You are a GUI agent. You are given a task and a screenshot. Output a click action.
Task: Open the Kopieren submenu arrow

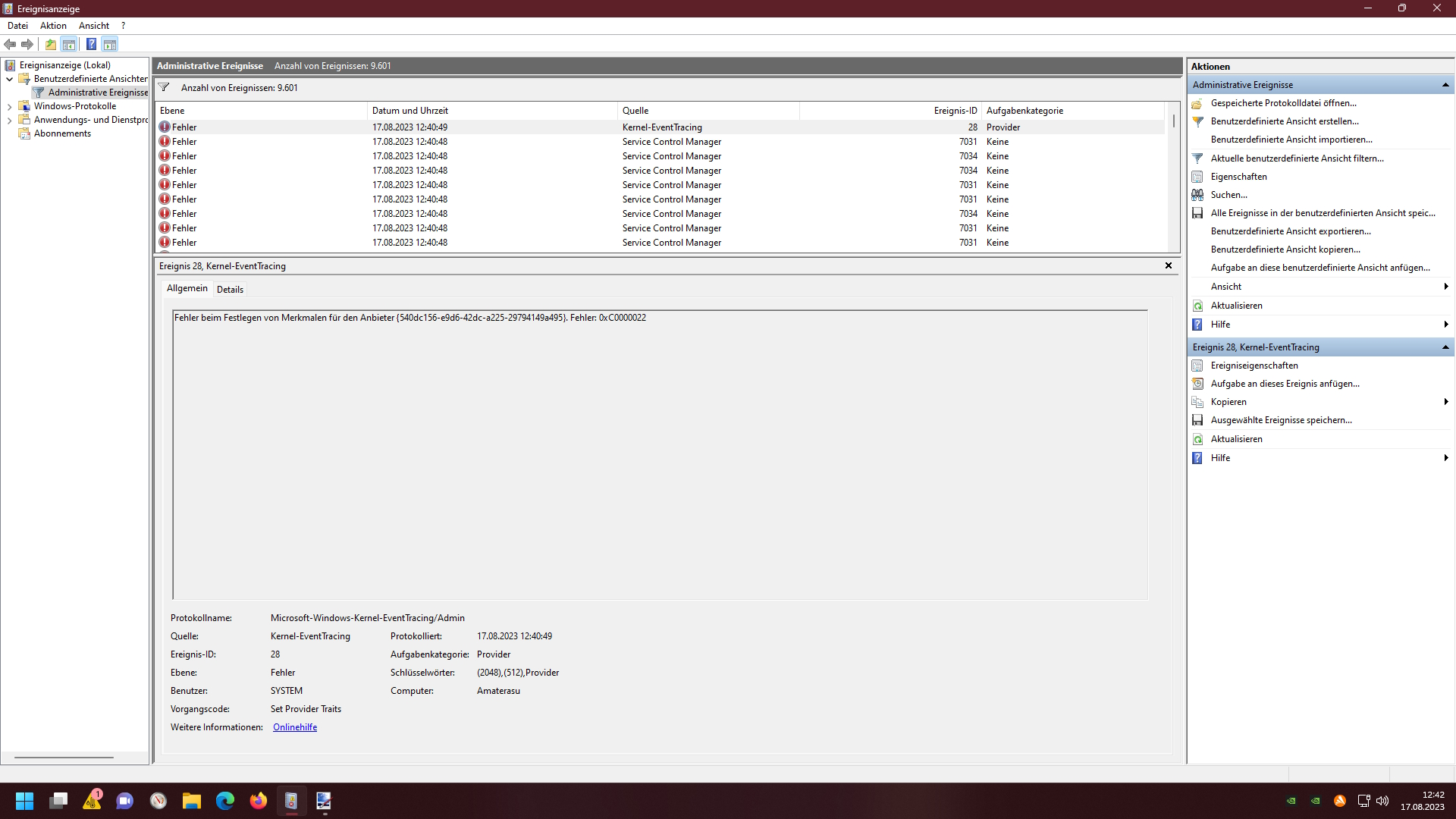[1446, 402]
